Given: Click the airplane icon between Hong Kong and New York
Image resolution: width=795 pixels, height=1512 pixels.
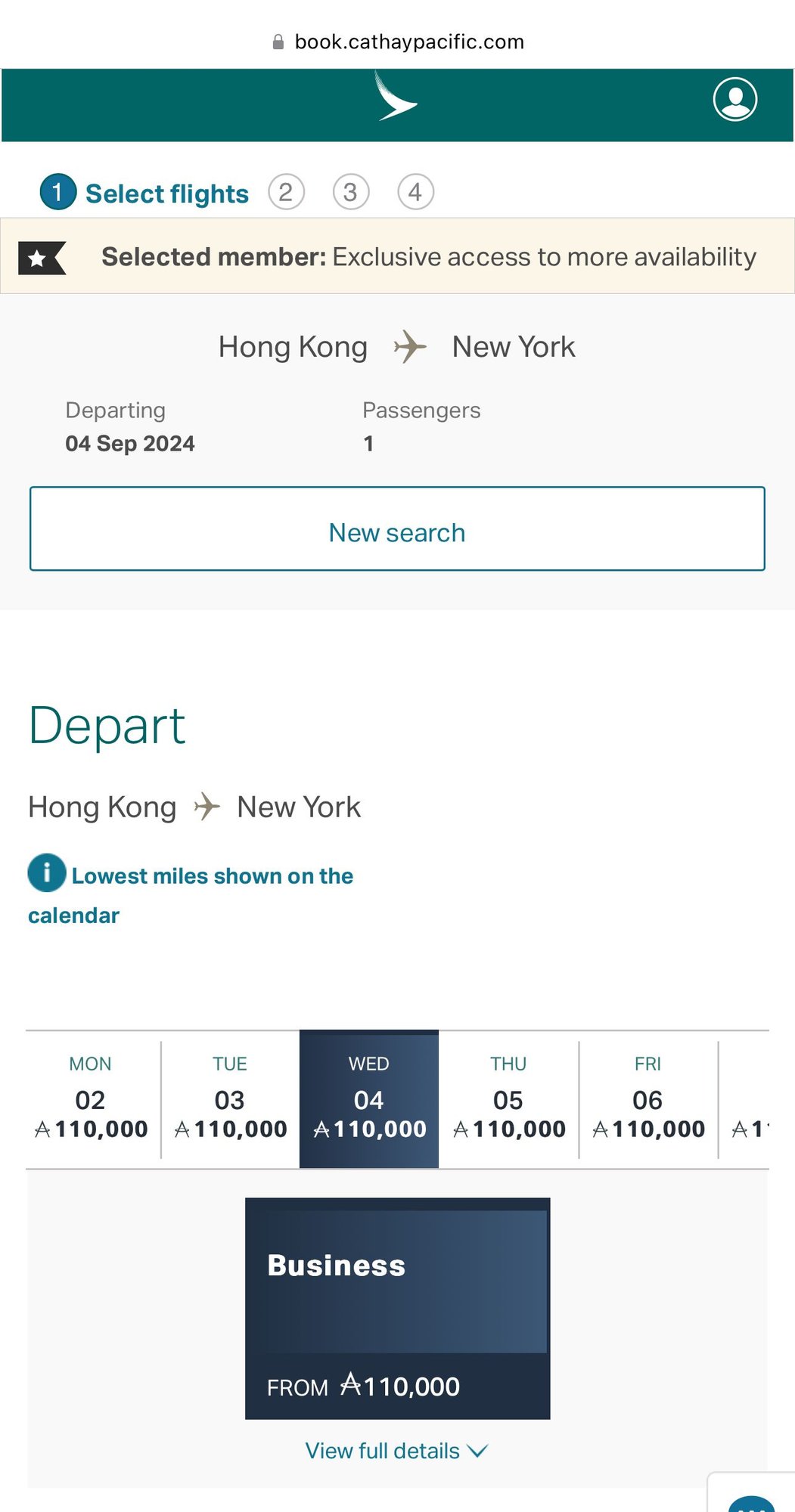Looking at the screenshot, I should tap(408, 345).
